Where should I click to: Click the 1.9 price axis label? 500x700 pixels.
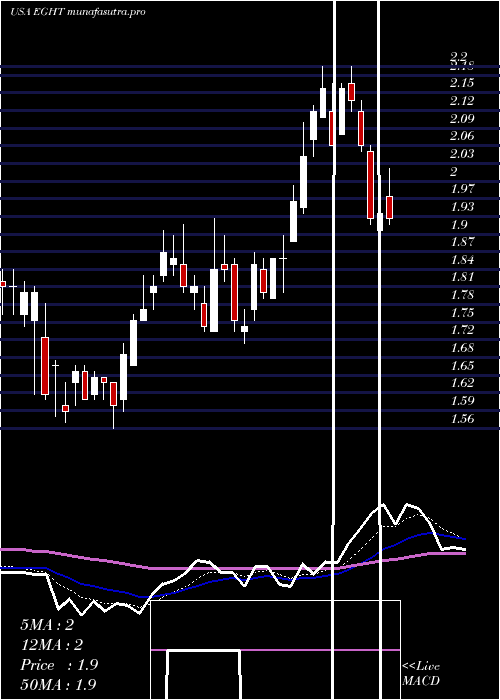point(458,224)
